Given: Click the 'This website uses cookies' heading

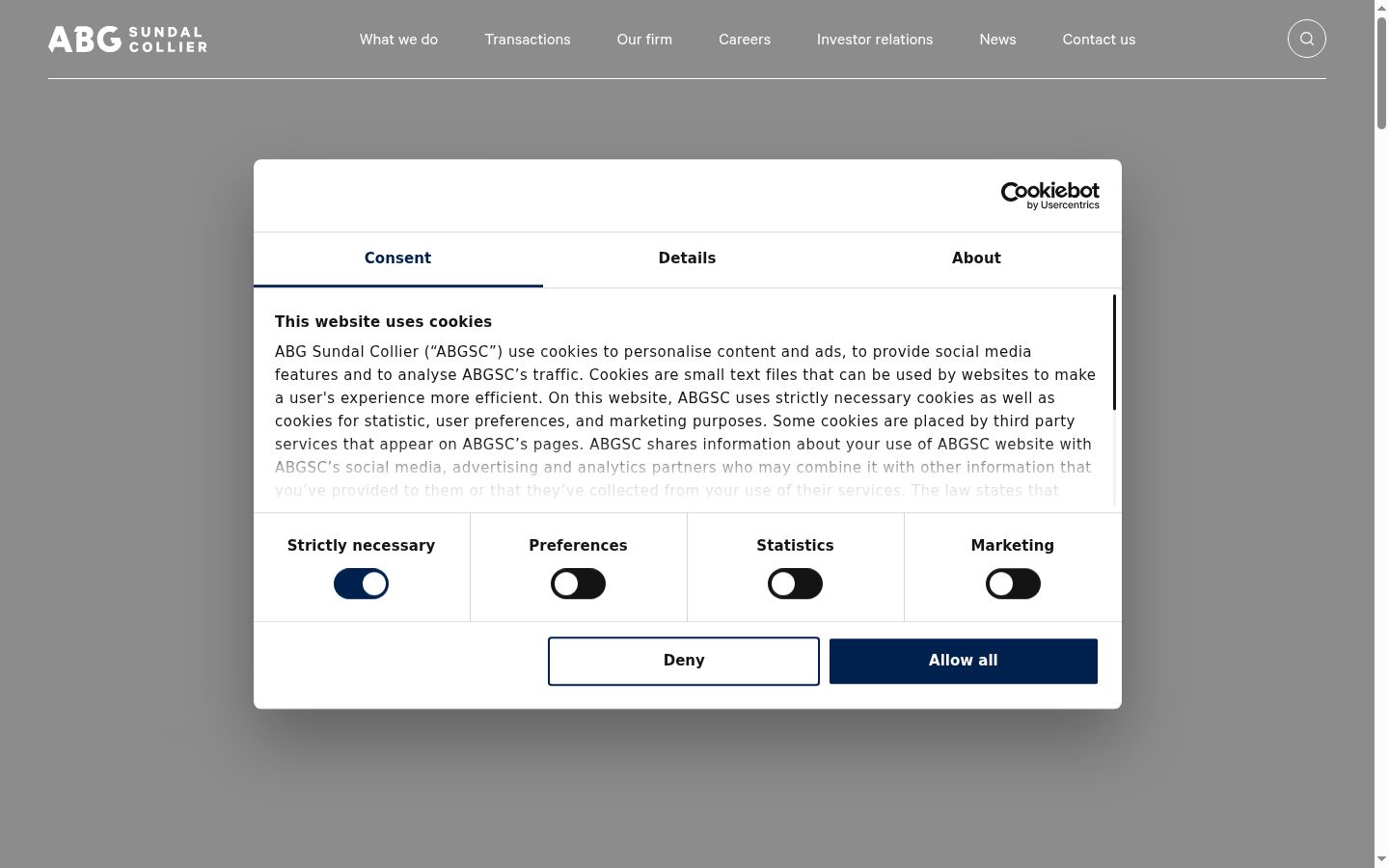Looking at the screenshot, I should 383,322.
